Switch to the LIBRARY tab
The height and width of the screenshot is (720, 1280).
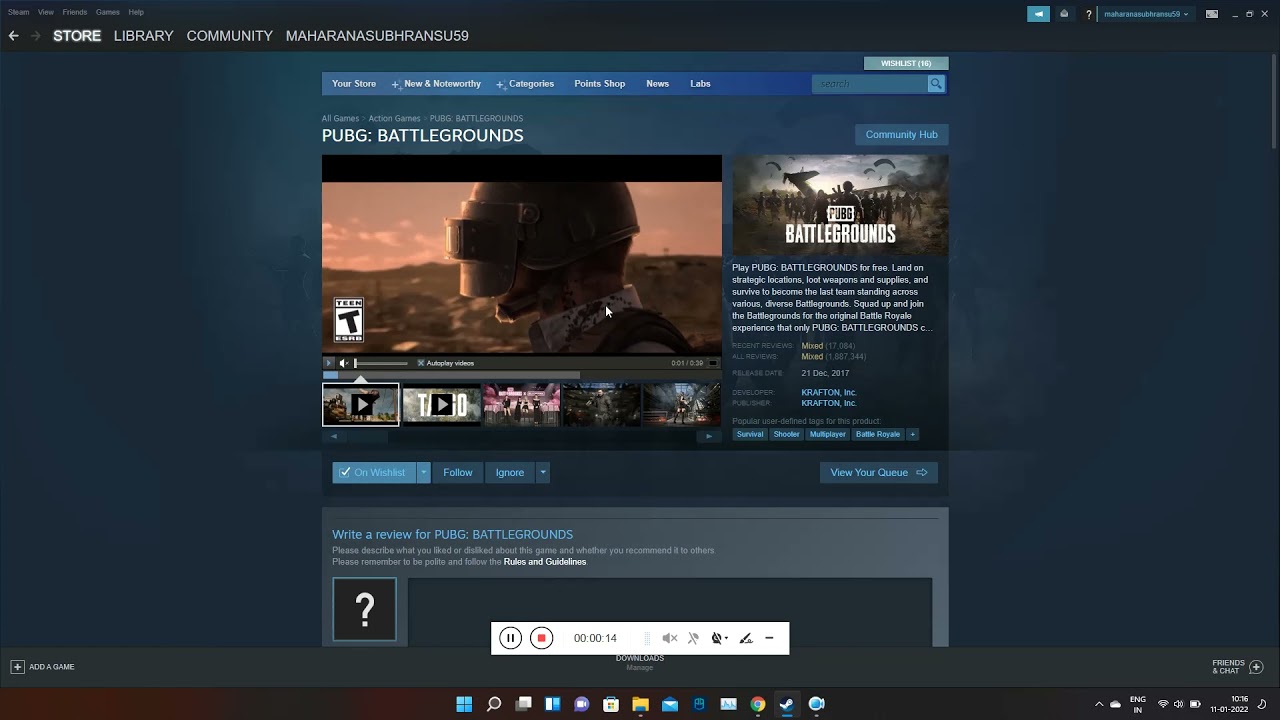pyautogui.click(x=143, y=36)
